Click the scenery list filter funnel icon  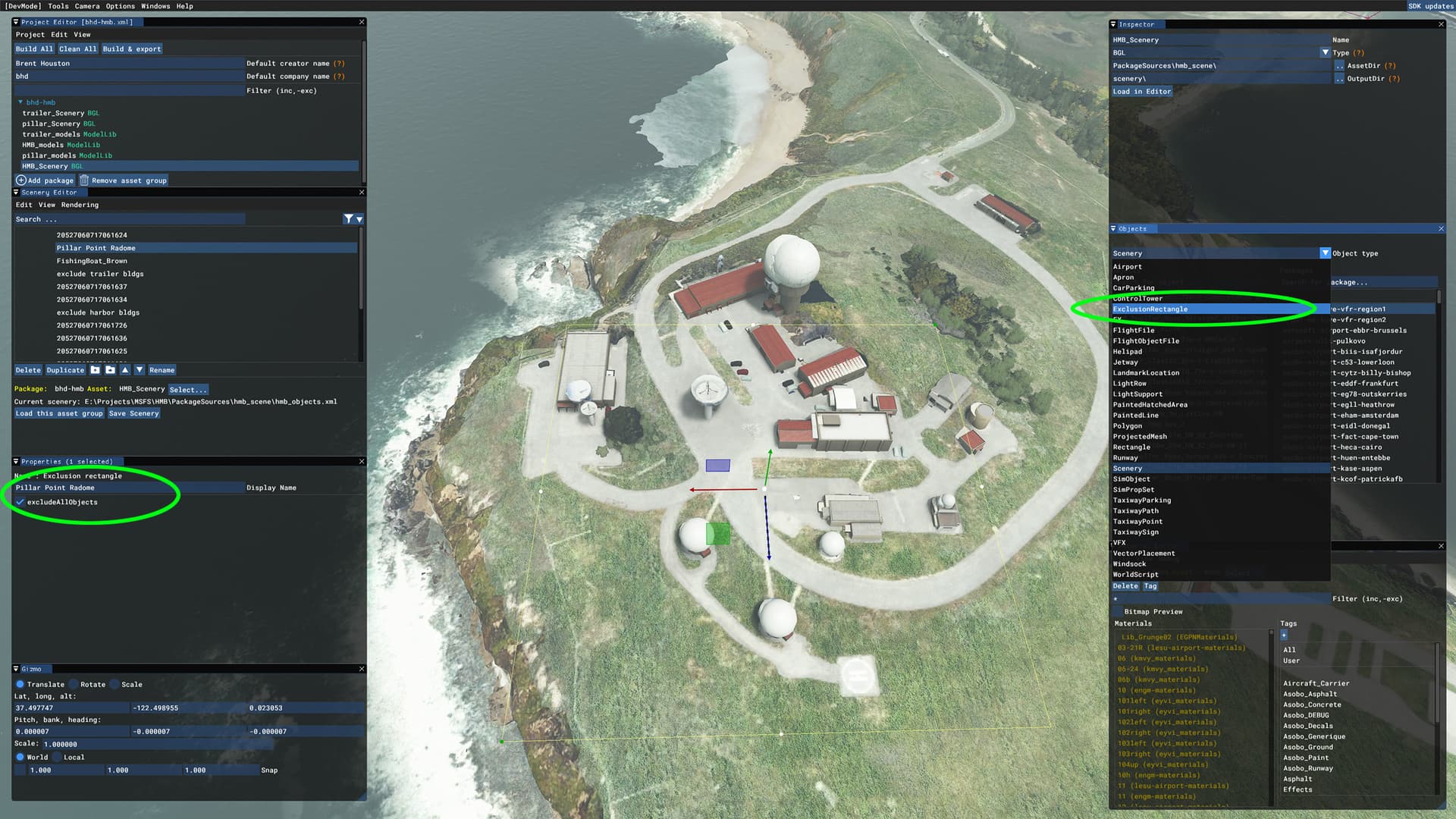(348, 219)
